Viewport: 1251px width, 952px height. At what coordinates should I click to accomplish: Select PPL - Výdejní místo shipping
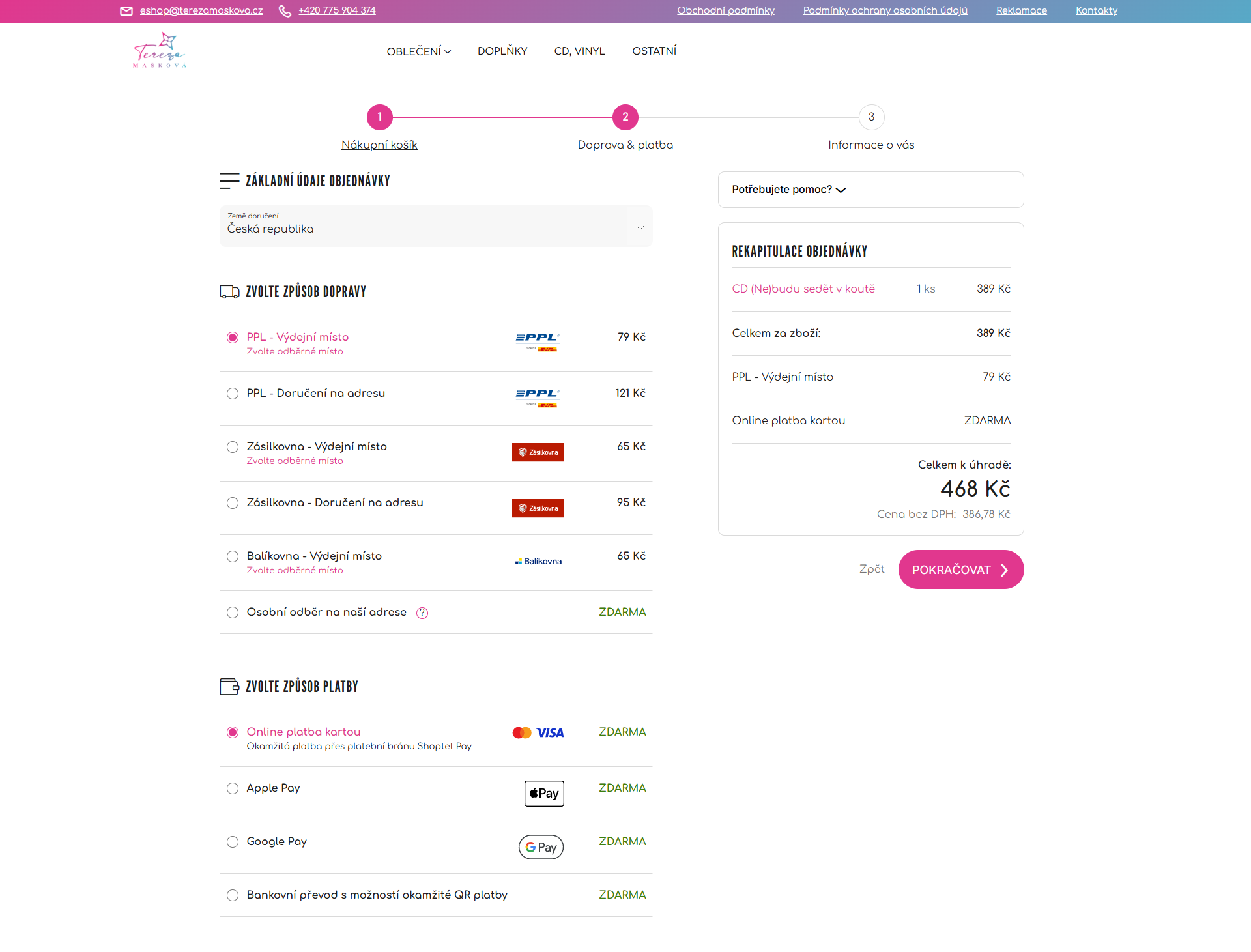233,338
